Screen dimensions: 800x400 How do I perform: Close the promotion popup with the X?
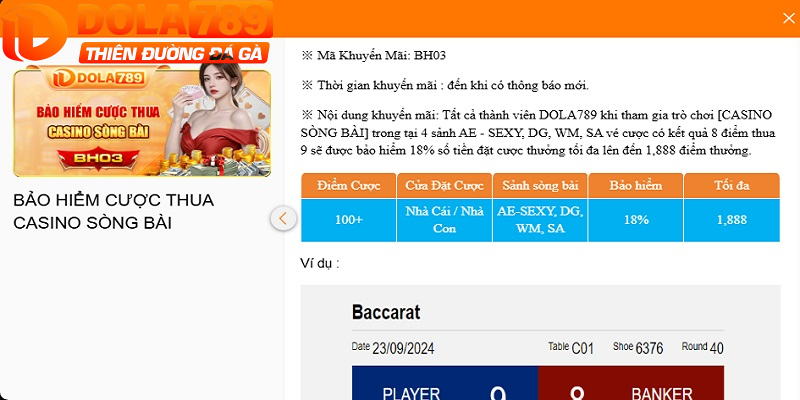[x=788, y=18]
